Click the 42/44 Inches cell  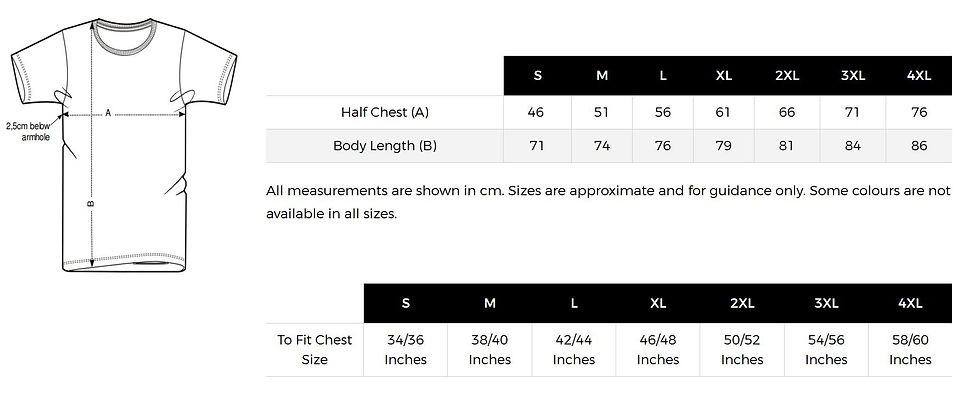click(574, 350)
